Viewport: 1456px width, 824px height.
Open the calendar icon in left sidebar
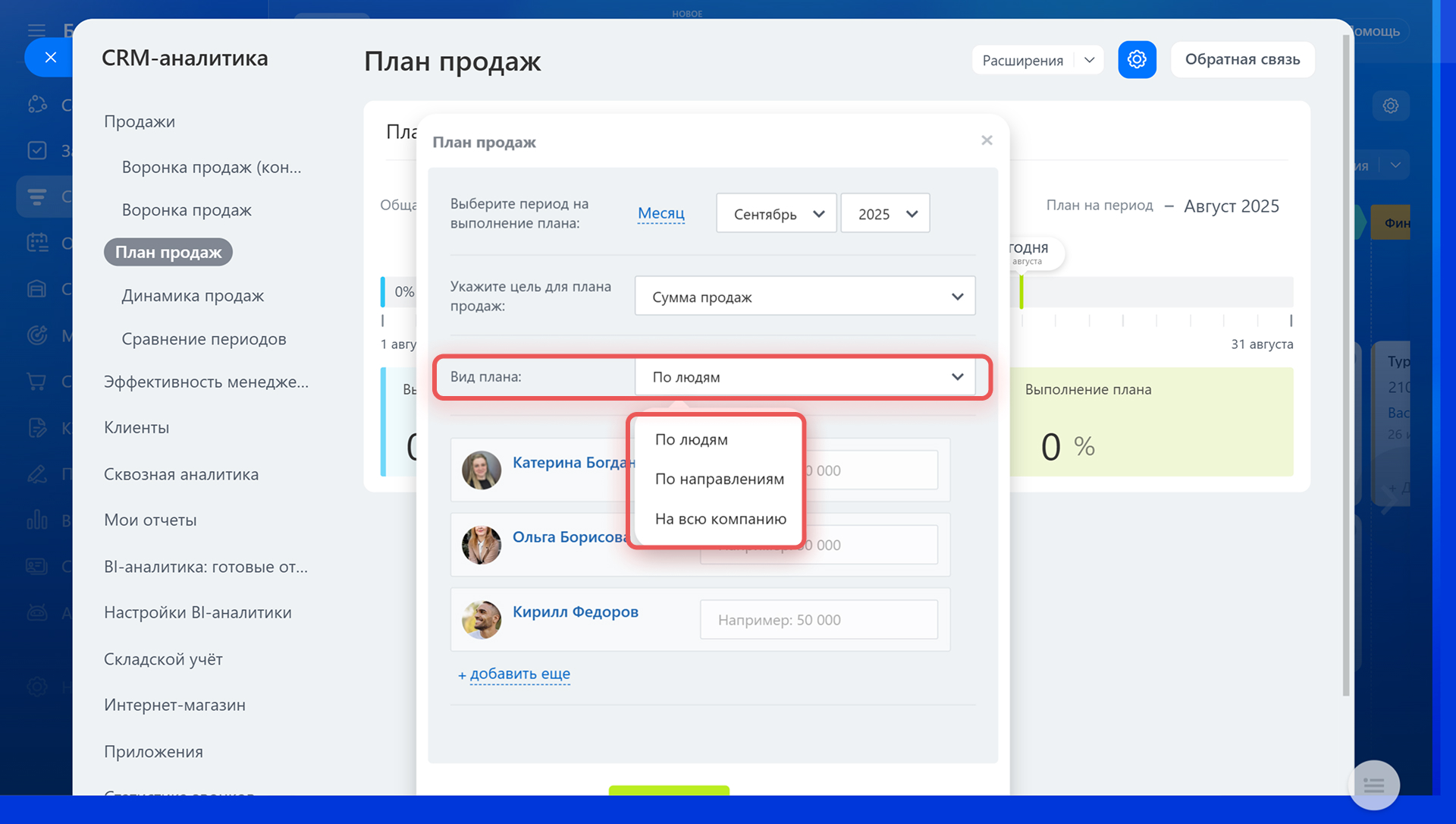(37, 243)
